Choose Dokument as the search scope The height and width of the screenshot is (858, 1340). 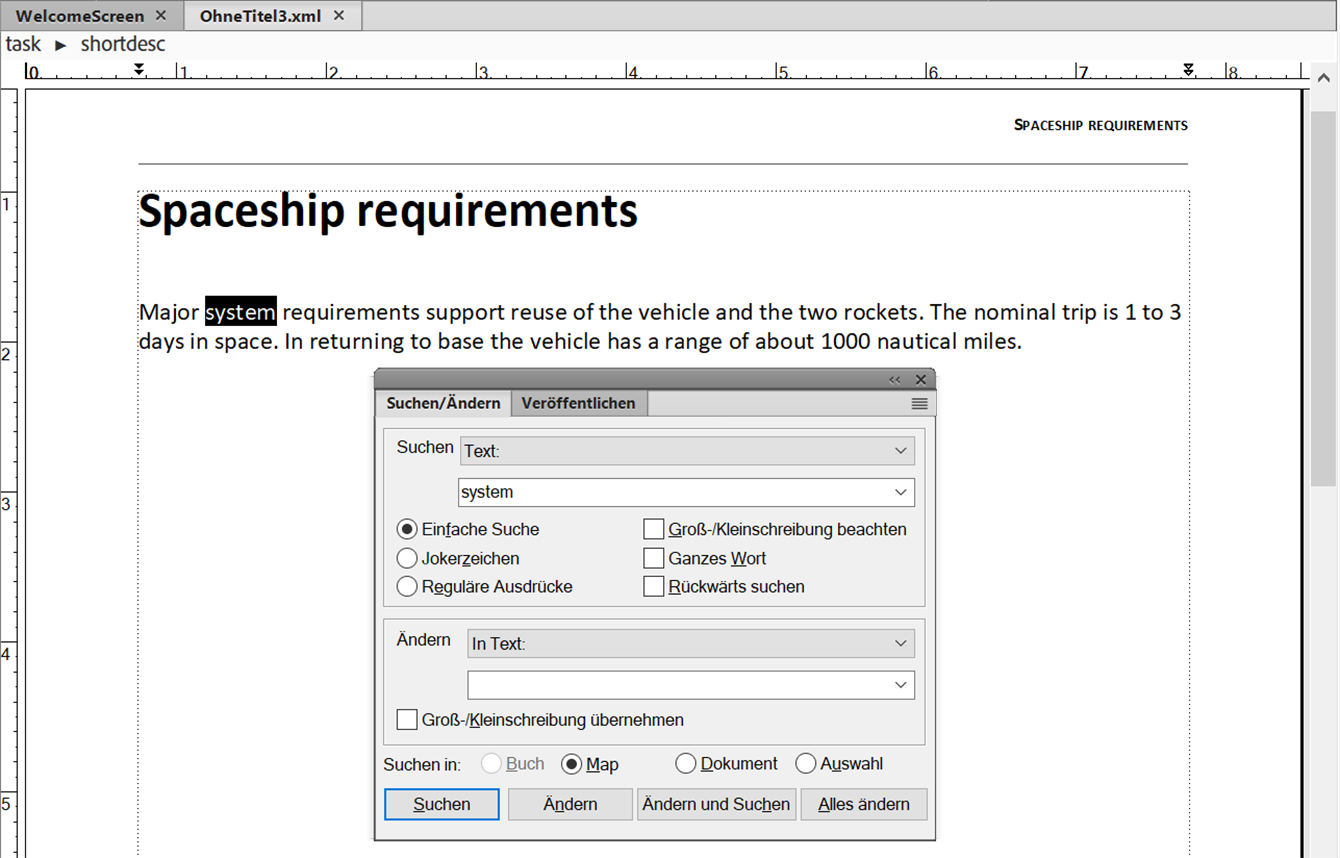click(685, 764)
